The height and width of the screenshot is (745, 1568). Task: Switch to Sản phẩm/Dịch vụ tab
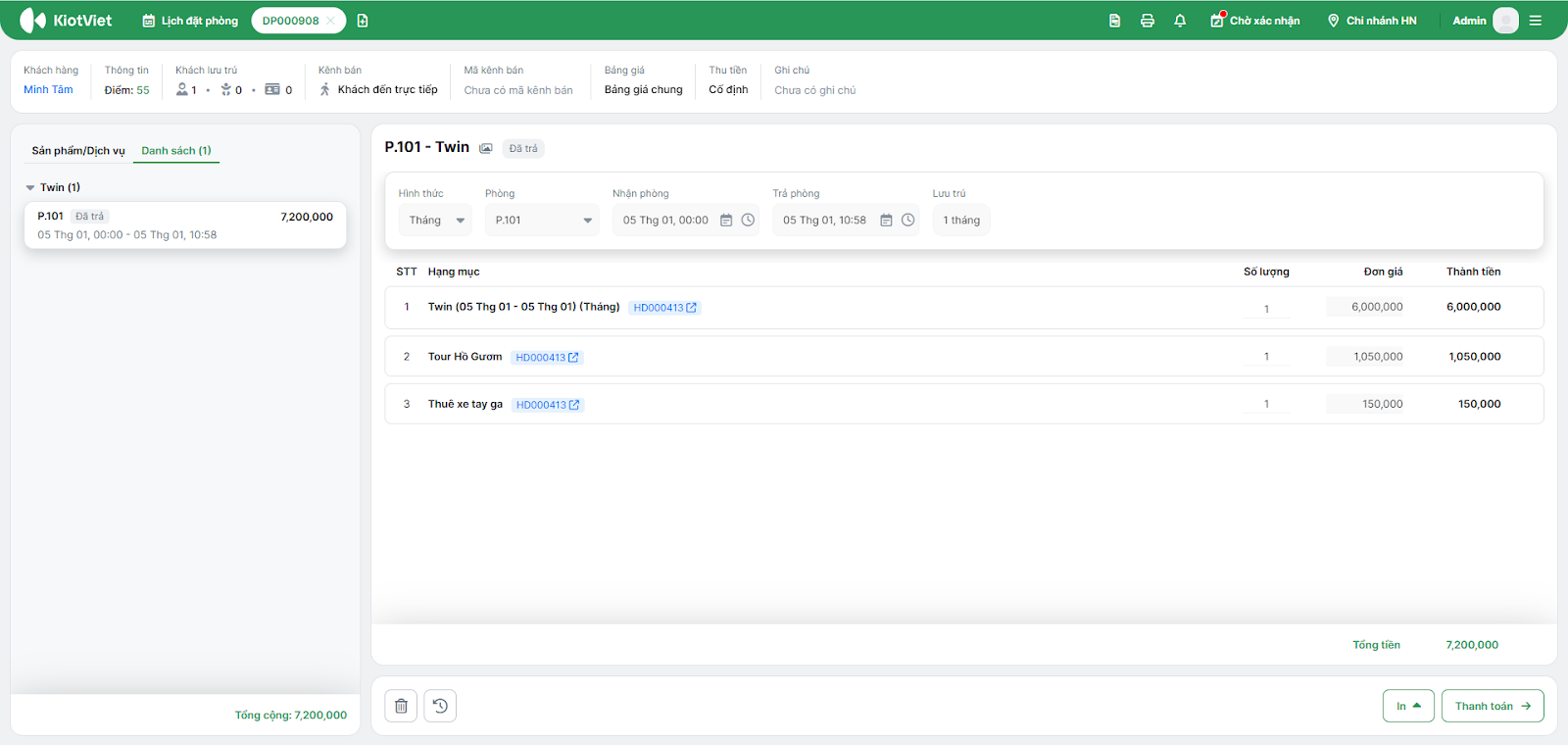[78, 151]
